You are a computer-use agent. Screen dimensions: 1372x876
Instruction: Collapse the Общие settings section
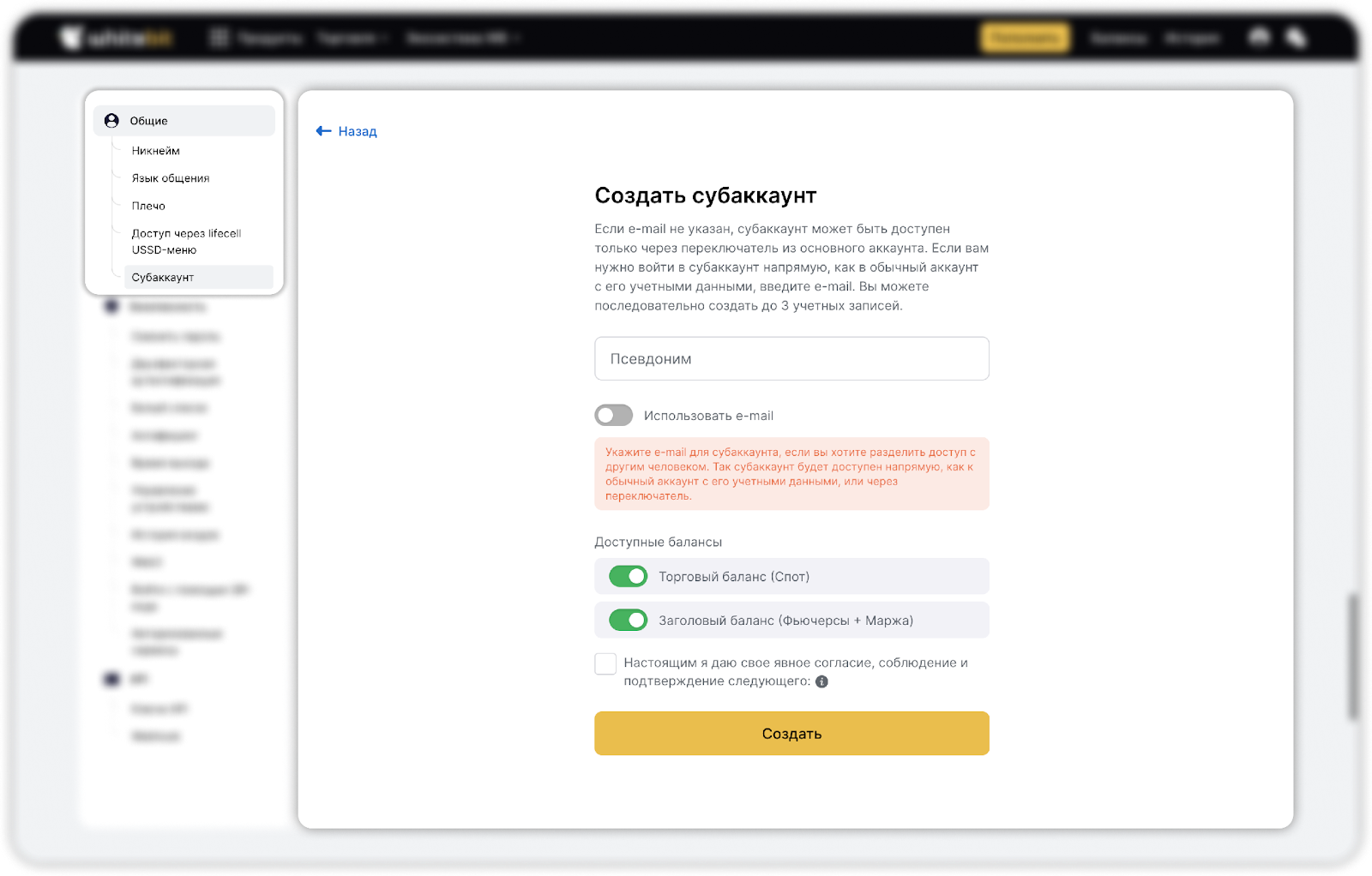click(x=184, y=121)
